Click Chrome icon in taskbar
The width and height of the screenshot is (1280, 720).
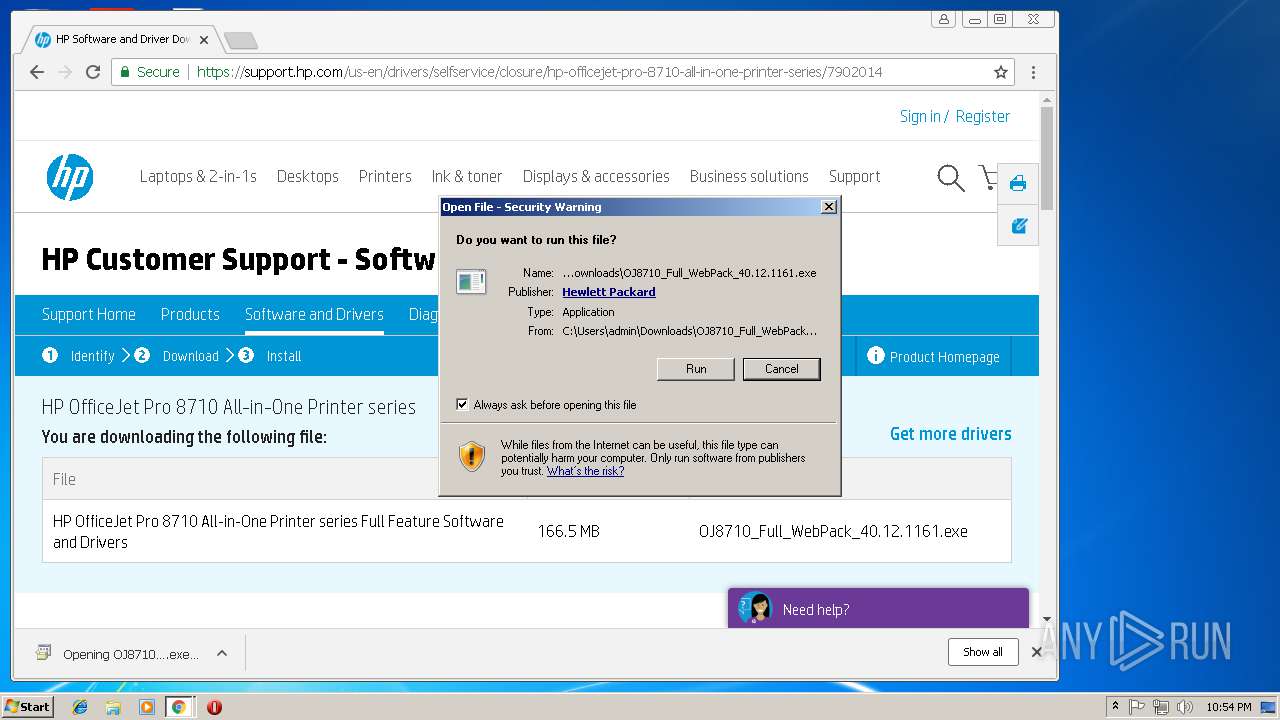[x=178, y=707]
